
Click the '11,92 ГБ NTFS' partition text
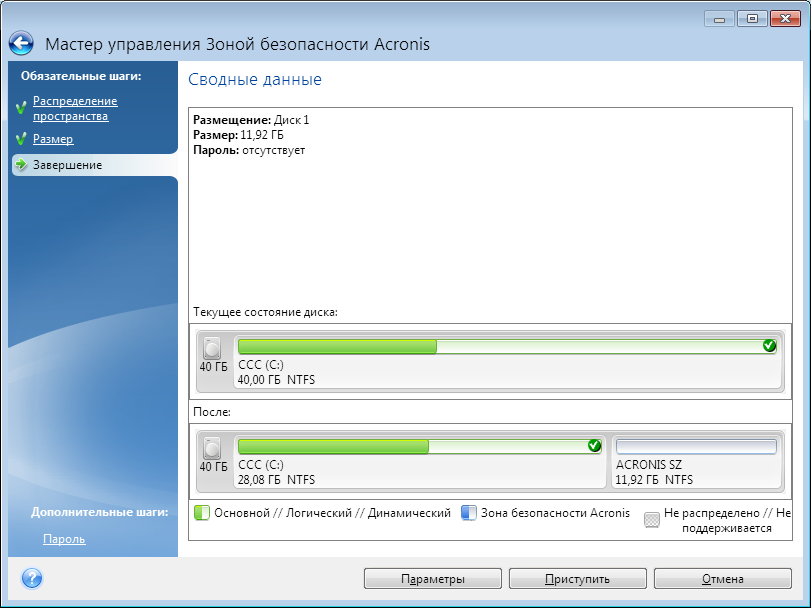(x=654, y=480)
